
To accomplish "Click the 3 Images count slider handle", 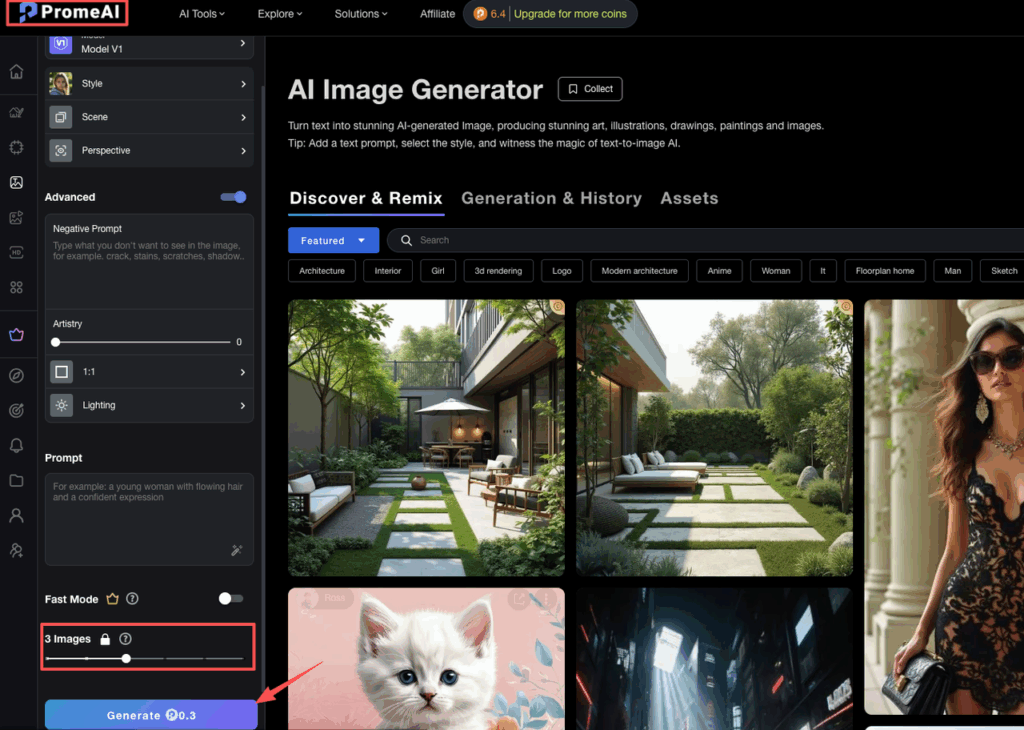I will 126,658.
